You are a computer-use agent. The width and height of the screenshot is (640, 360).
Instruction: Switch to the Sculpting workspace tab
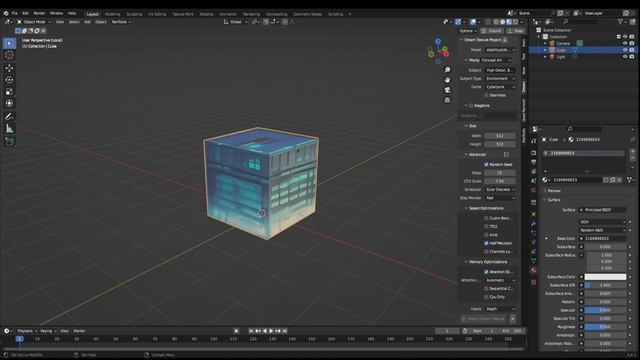[134, 14]
